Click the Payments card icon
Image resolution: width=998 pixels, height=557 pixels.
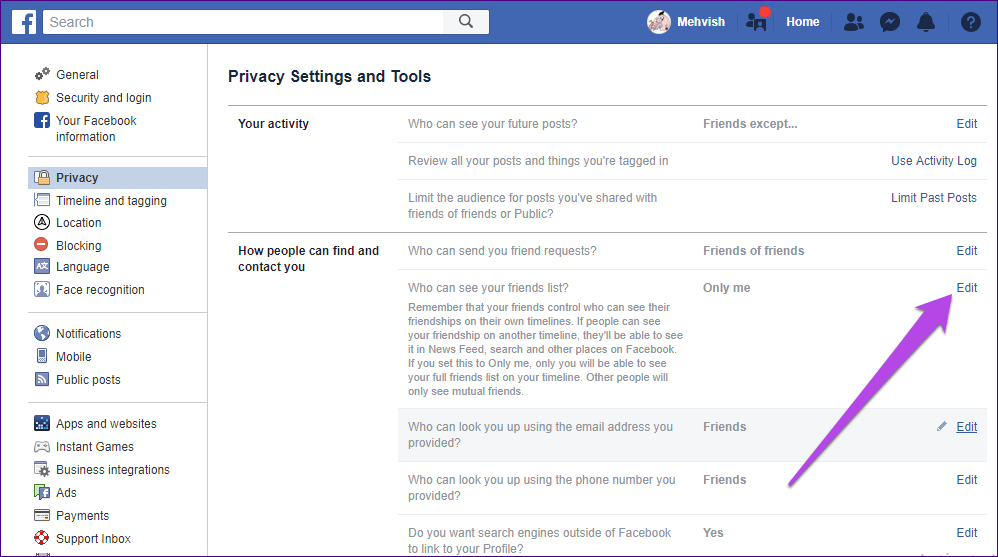coord(42,515)
